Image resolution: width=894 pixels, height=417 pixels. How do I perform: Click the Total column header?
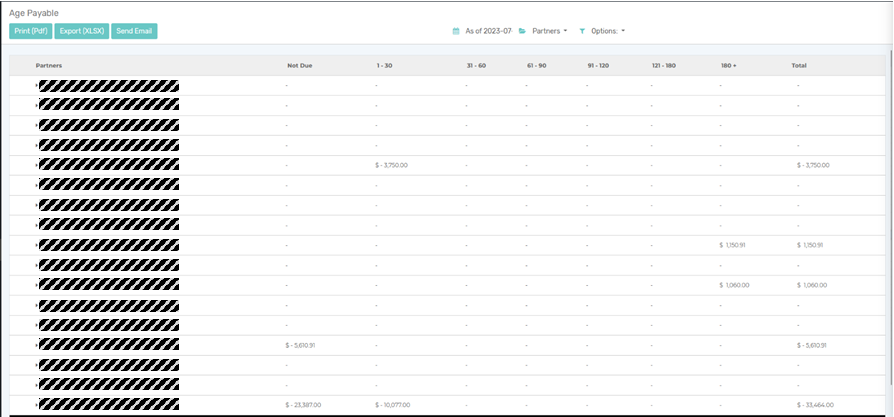tap(799, 66)
